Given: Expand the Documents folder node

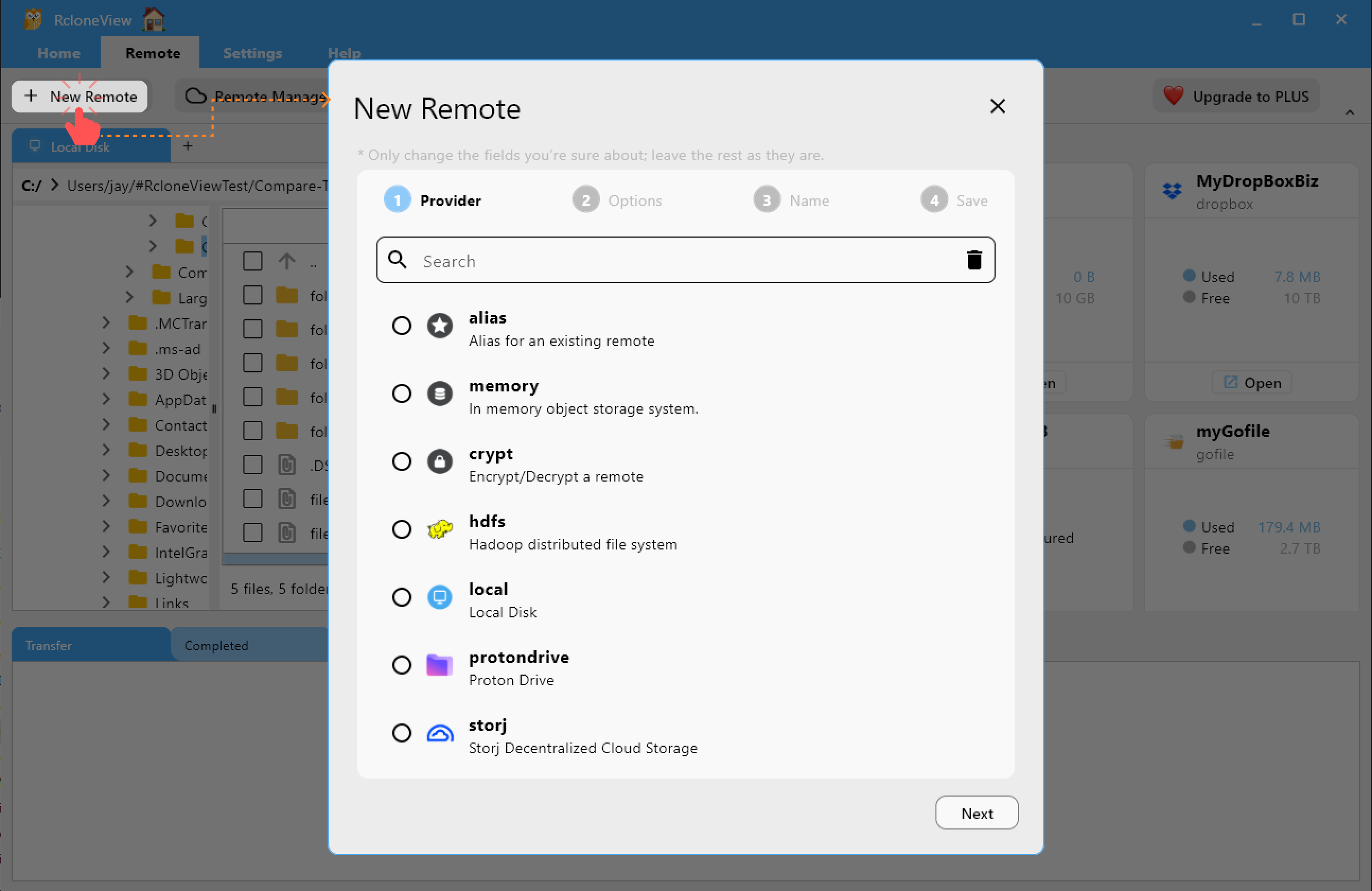Looking at the screenshot, I should pyautogui.click(x=106, y=476).
